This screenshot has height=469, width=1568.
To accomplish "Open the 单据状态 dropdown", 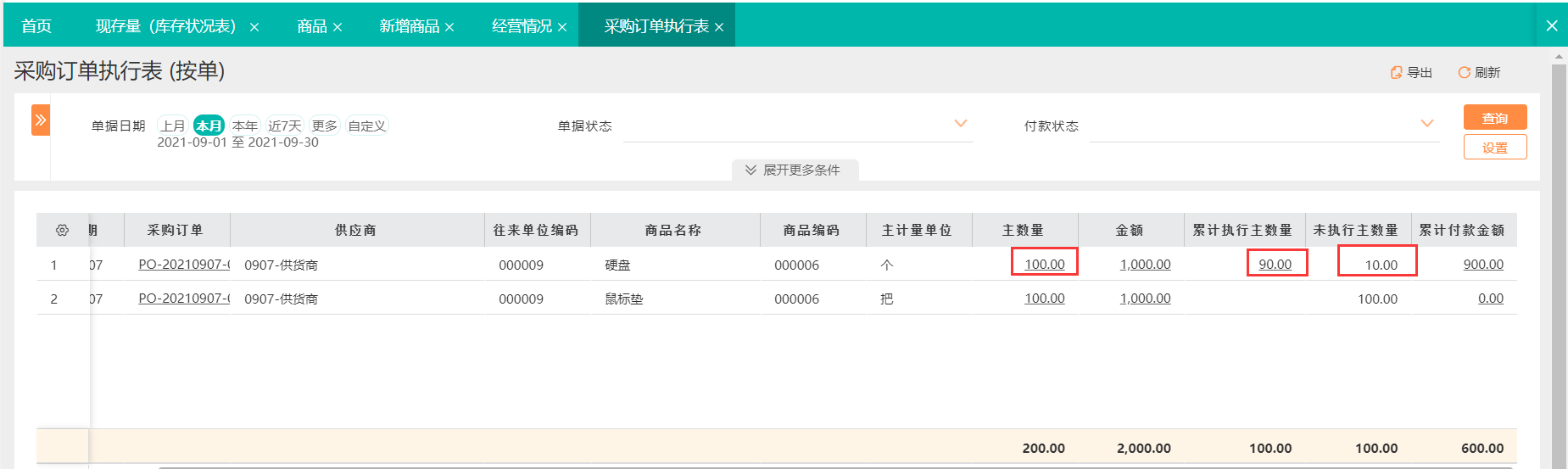I will [x=798, y=126].
